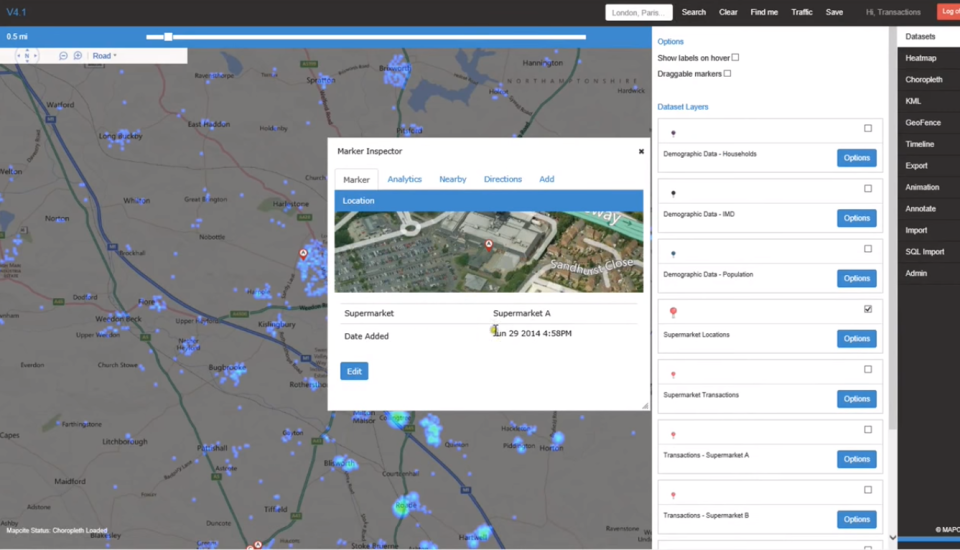Switch to the Analytics tab
This screenshot has width=960, height=550.
click(405, 179)
